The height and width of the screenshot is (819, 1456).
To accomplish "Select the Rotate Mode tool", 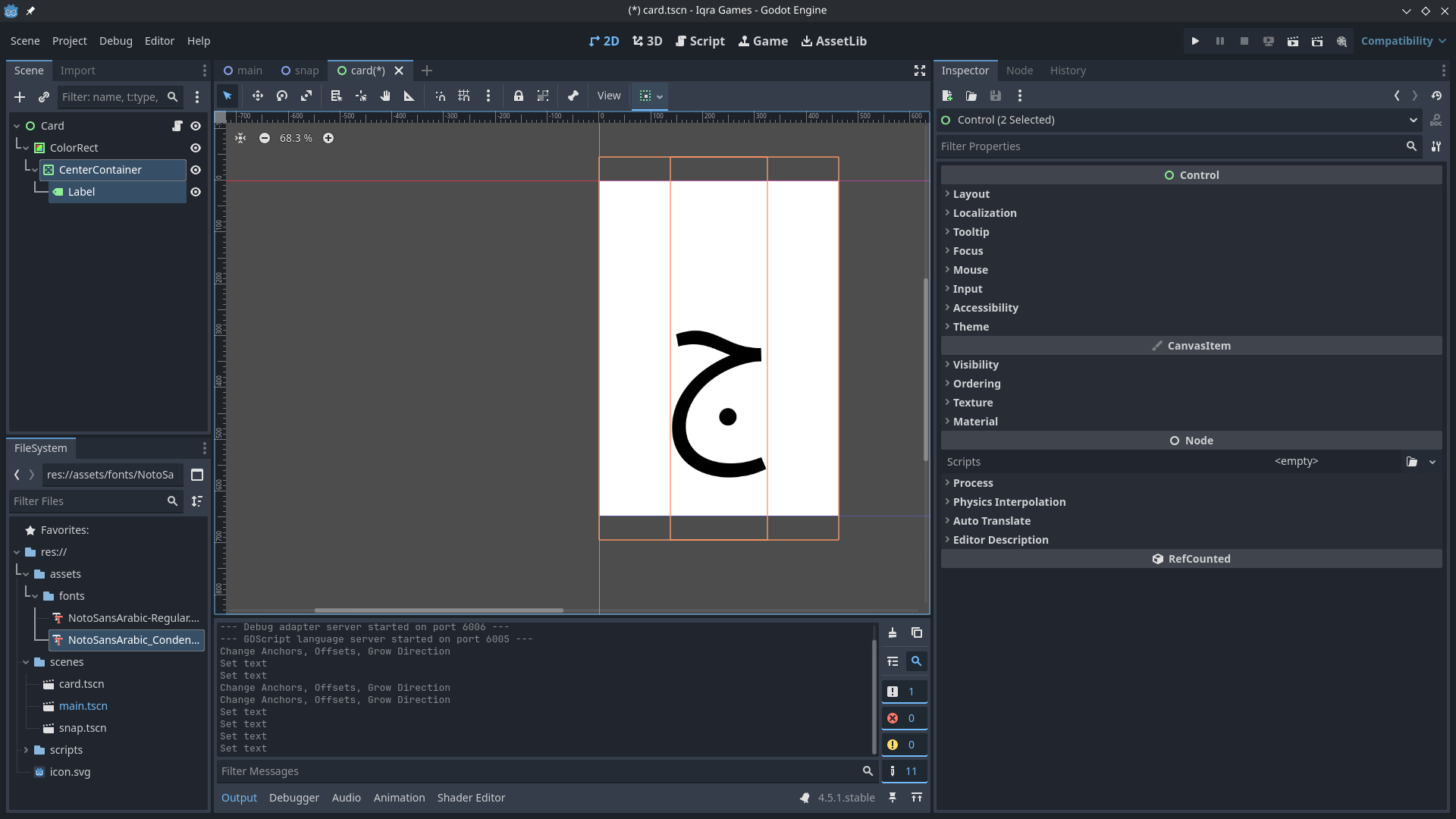I will [x=282, y=96].
